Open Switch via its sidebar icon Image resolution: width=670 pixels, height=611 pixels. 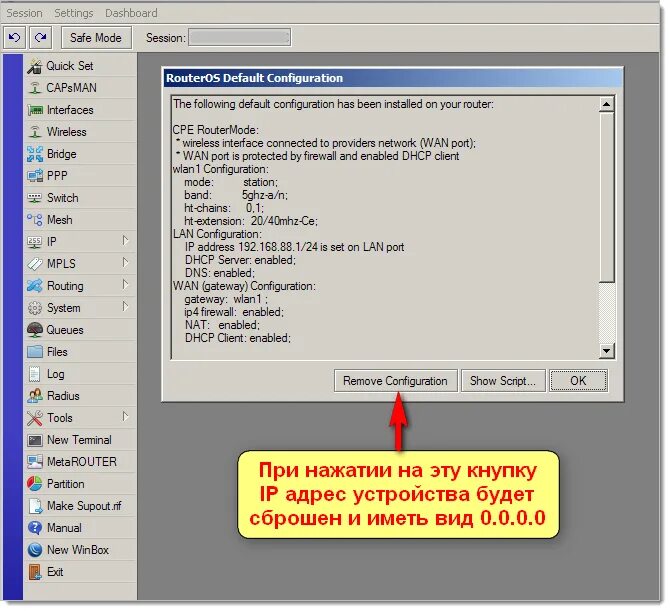[35, 198]
